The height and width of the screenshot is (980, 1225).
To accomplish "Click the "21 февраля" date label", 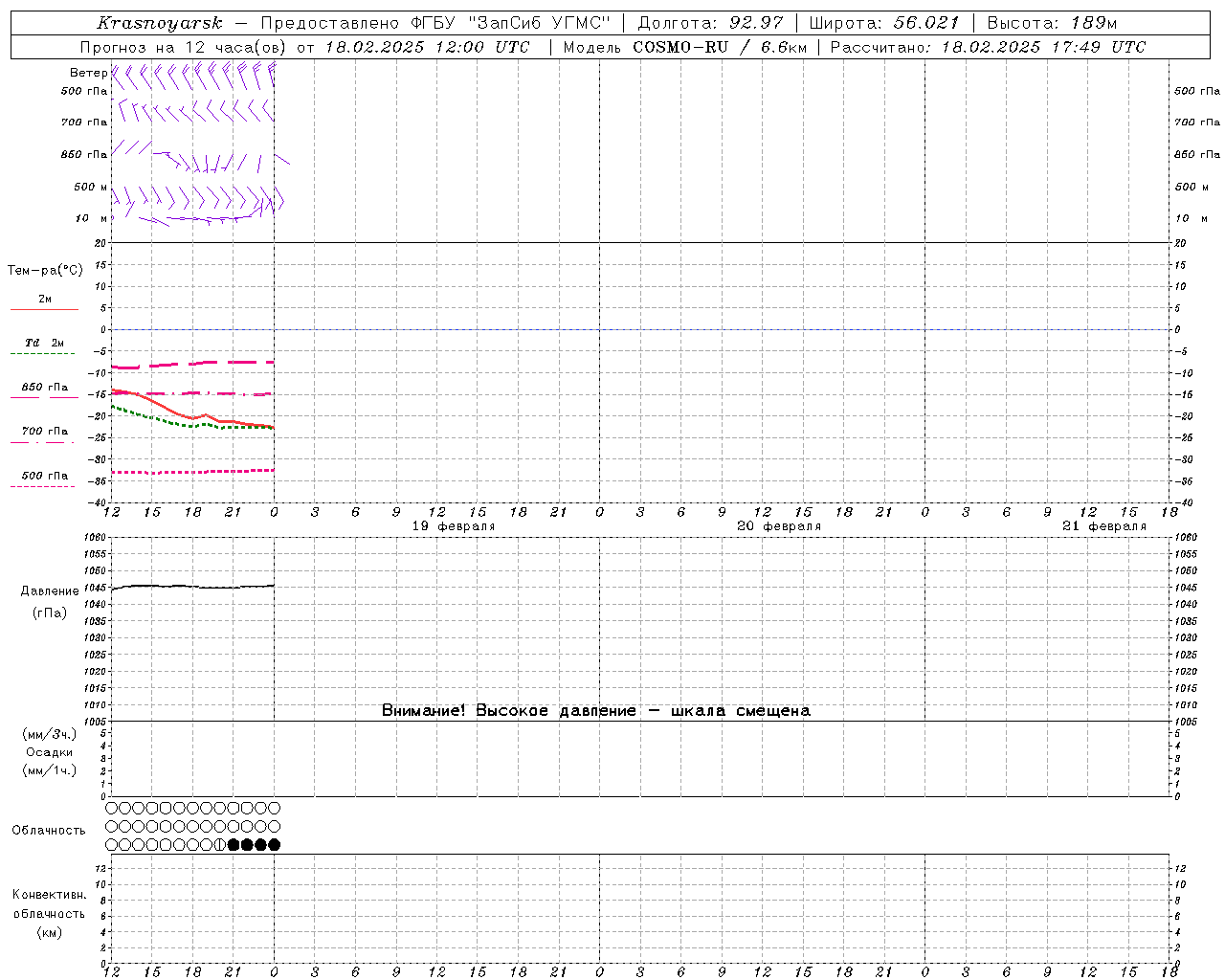I will (x=1104, y=526).
